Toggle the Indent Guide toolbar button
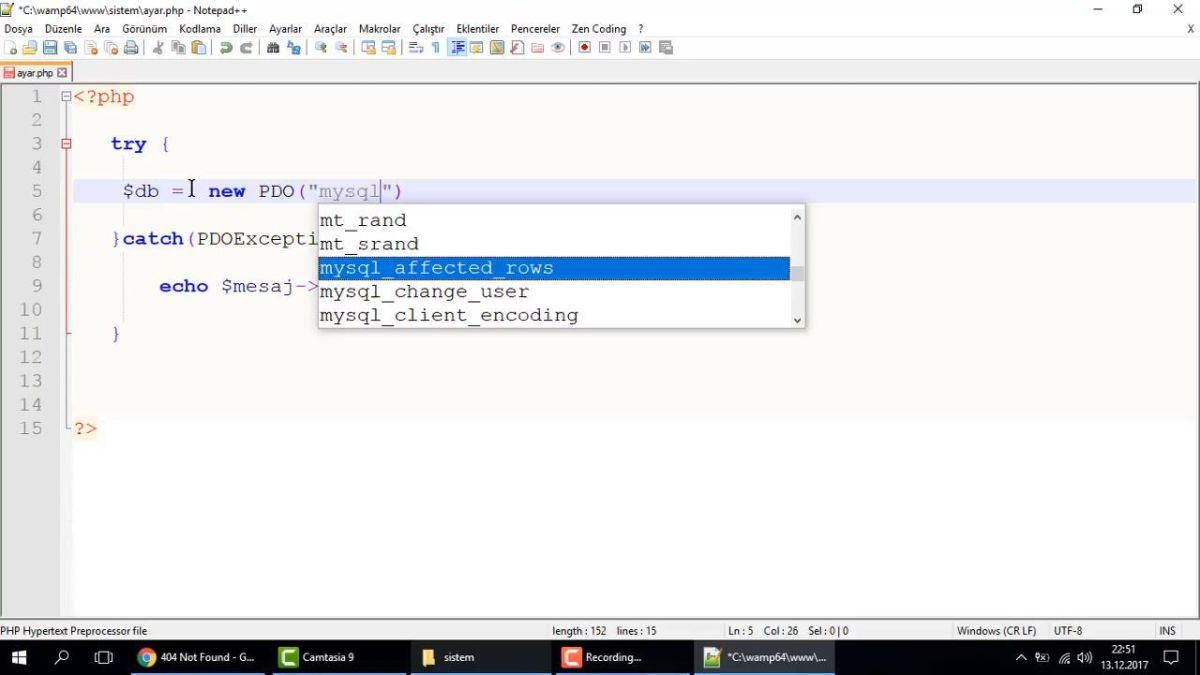 [456, 47]
